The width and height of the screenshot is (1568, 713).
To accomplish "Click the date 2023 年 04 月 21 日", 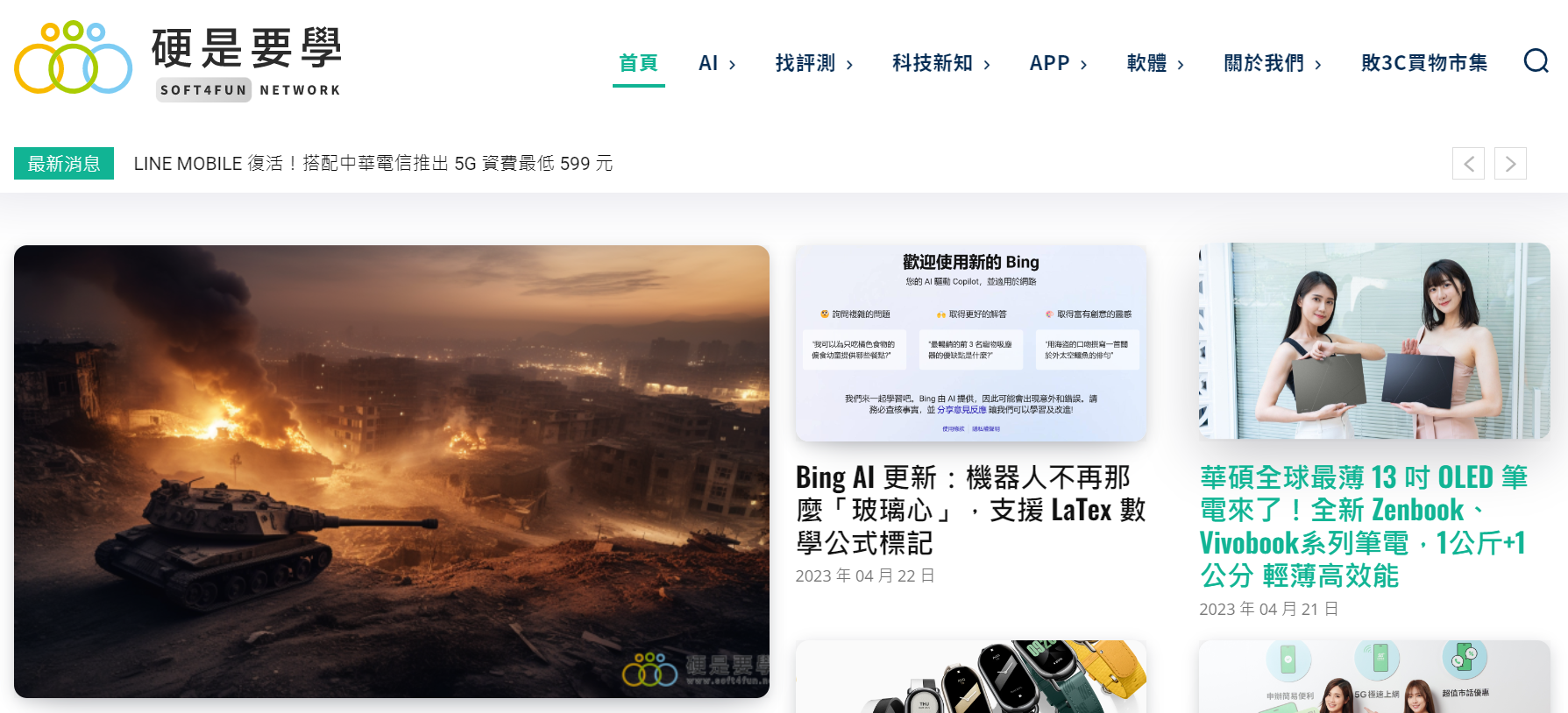I will (1269, 609).
